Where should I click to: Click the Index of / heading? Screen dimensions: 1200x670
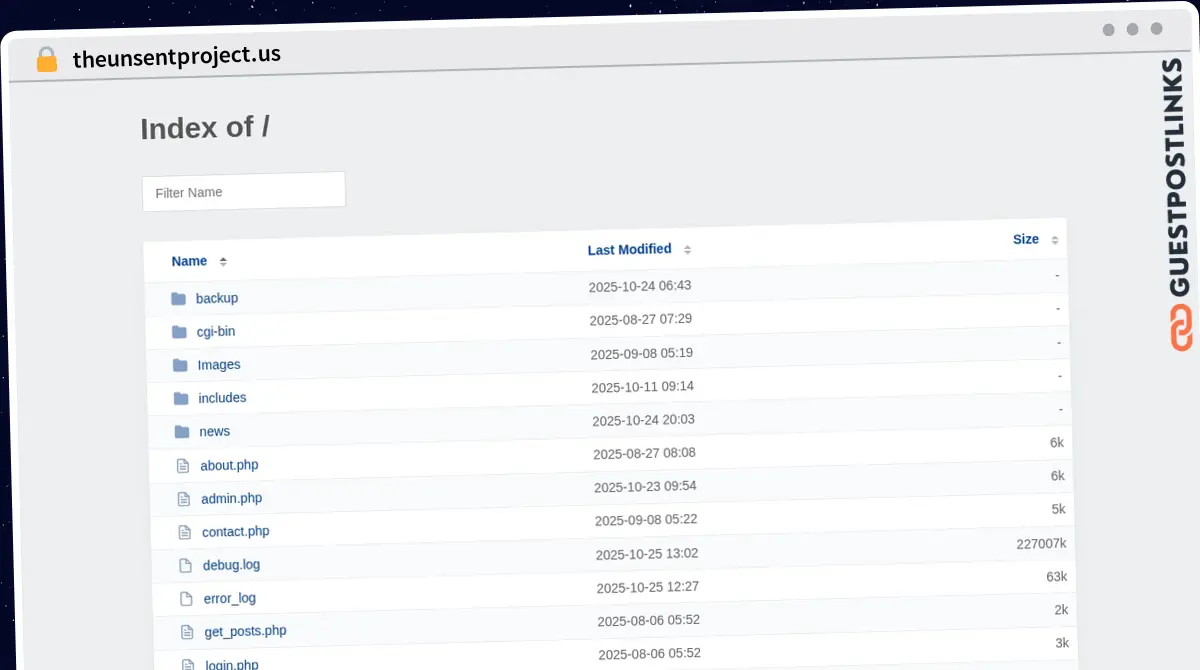pos(205,128)
